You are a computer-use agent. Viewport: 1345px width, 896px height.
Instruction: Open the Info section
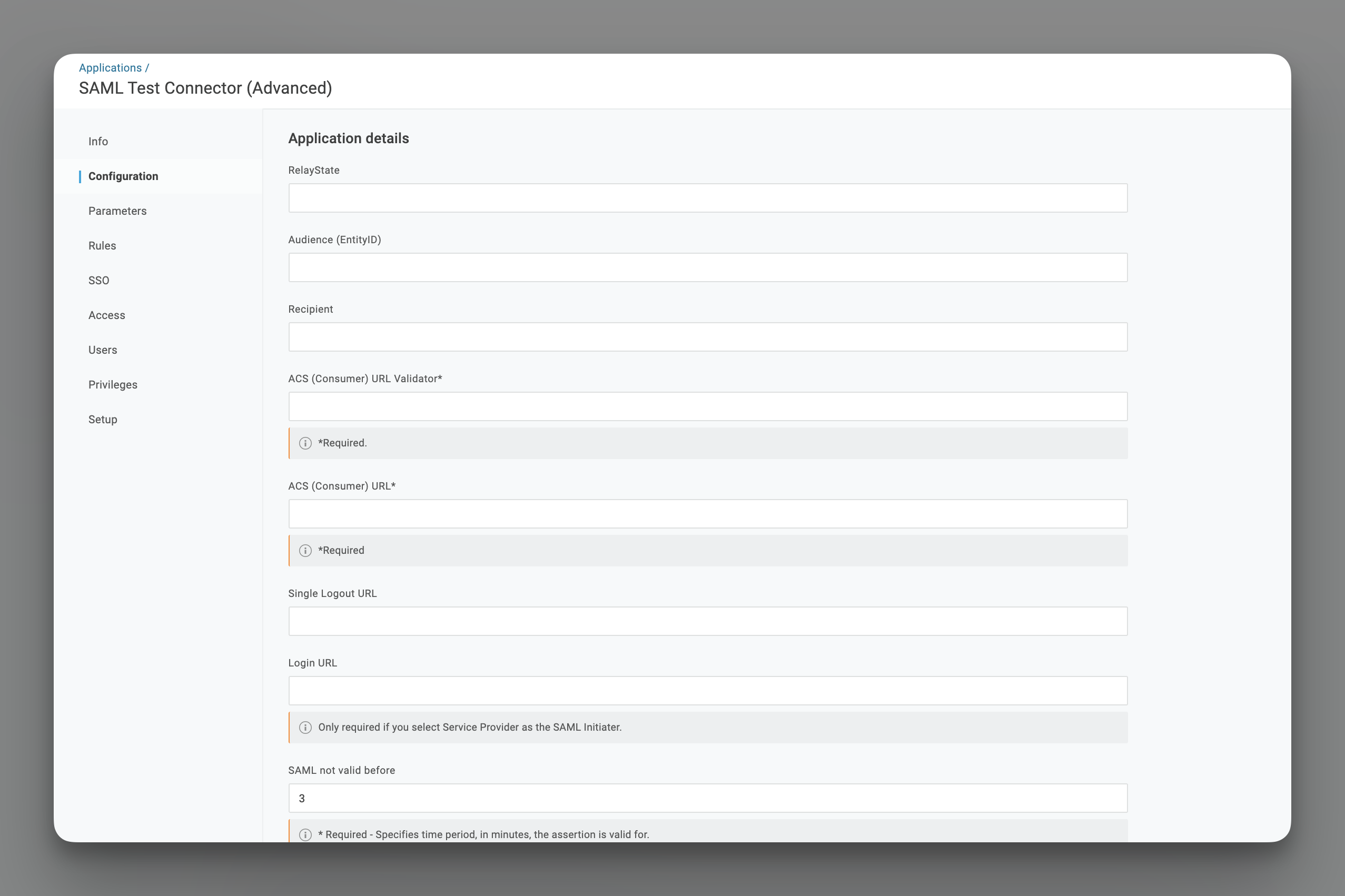click(x=98, y=141)
